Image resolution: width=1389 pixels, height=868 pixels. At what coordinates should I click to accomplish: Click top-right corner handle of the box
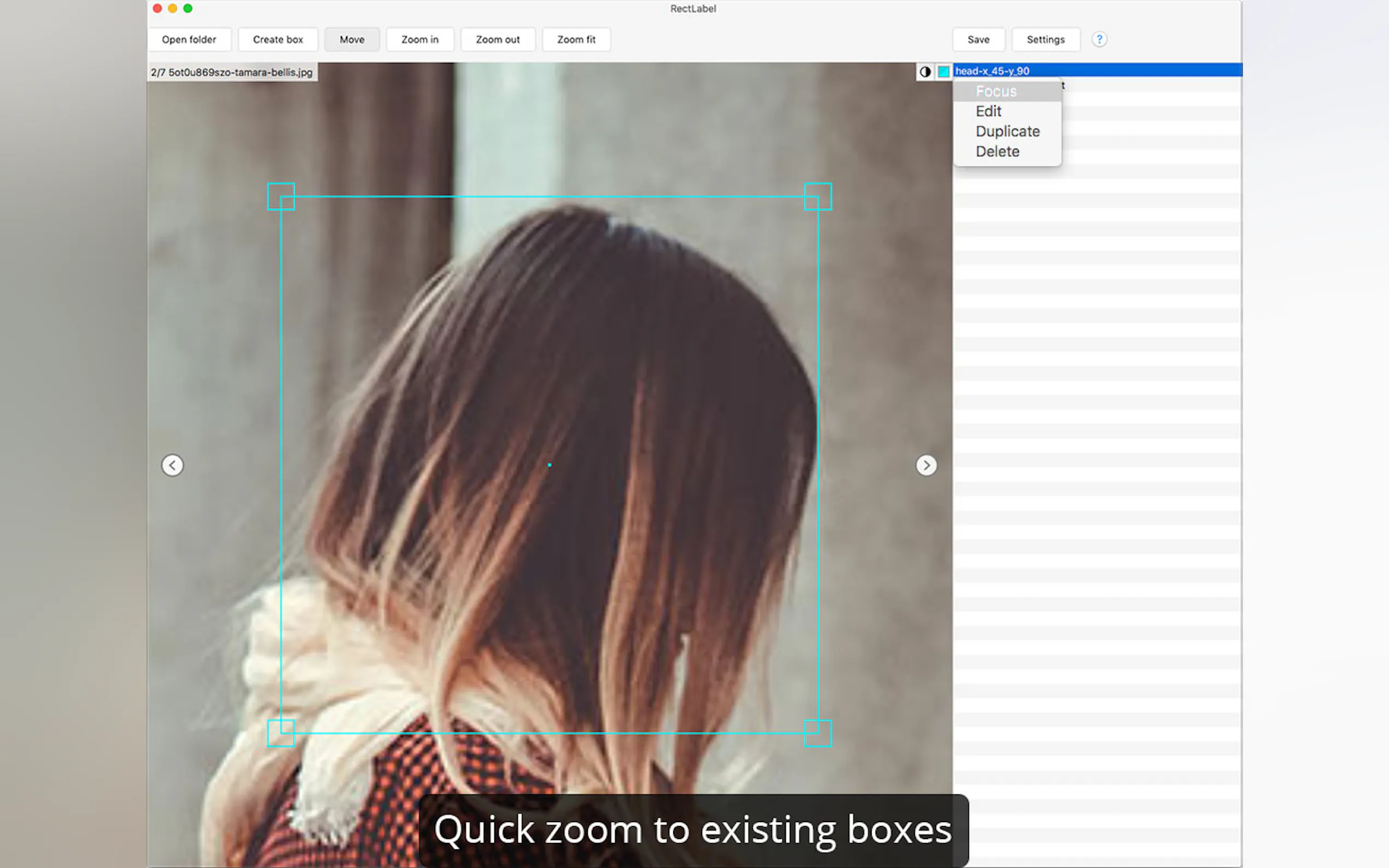[818, 196]
